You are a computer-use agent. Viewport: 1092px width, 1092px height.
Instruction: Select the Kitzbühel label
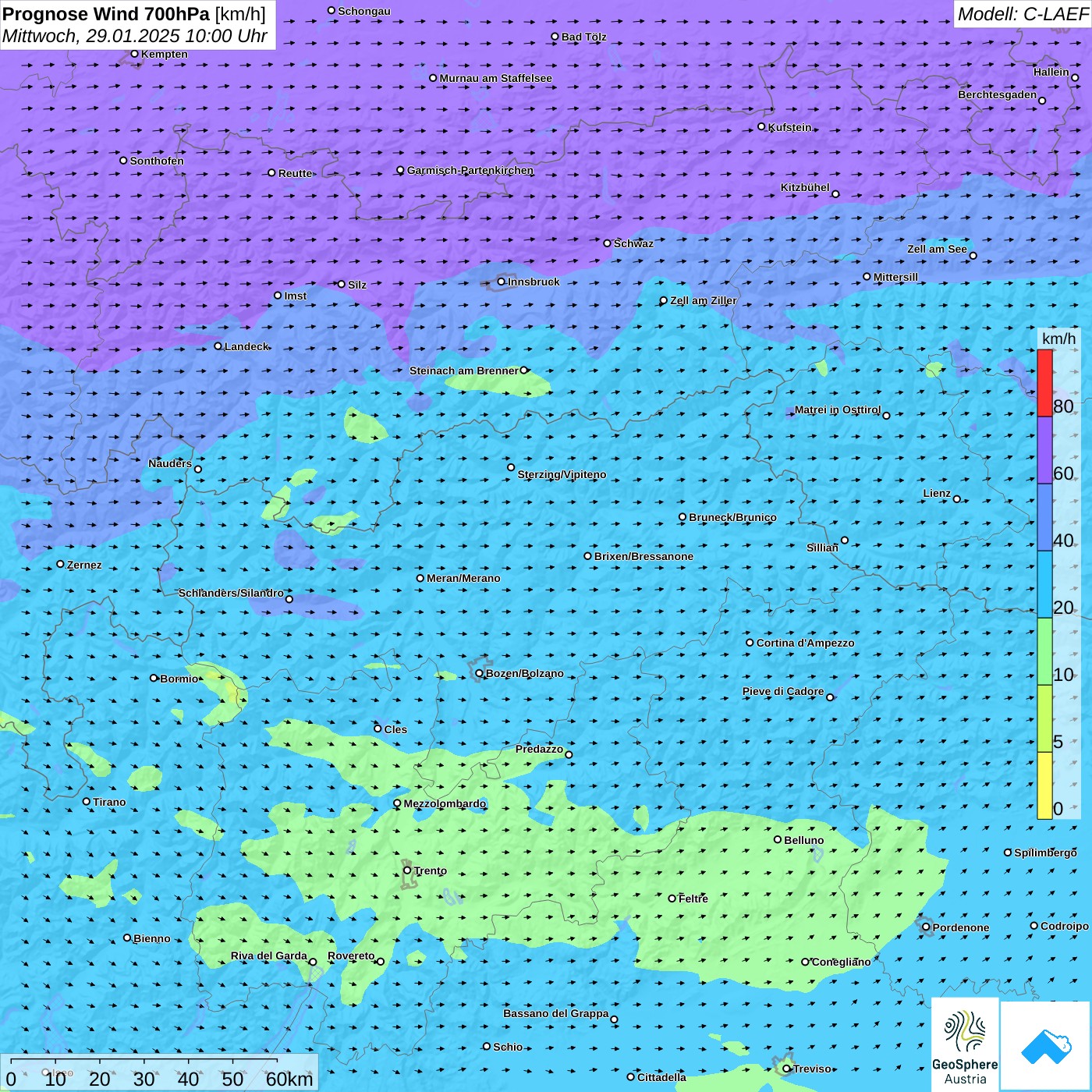point(805,187)
